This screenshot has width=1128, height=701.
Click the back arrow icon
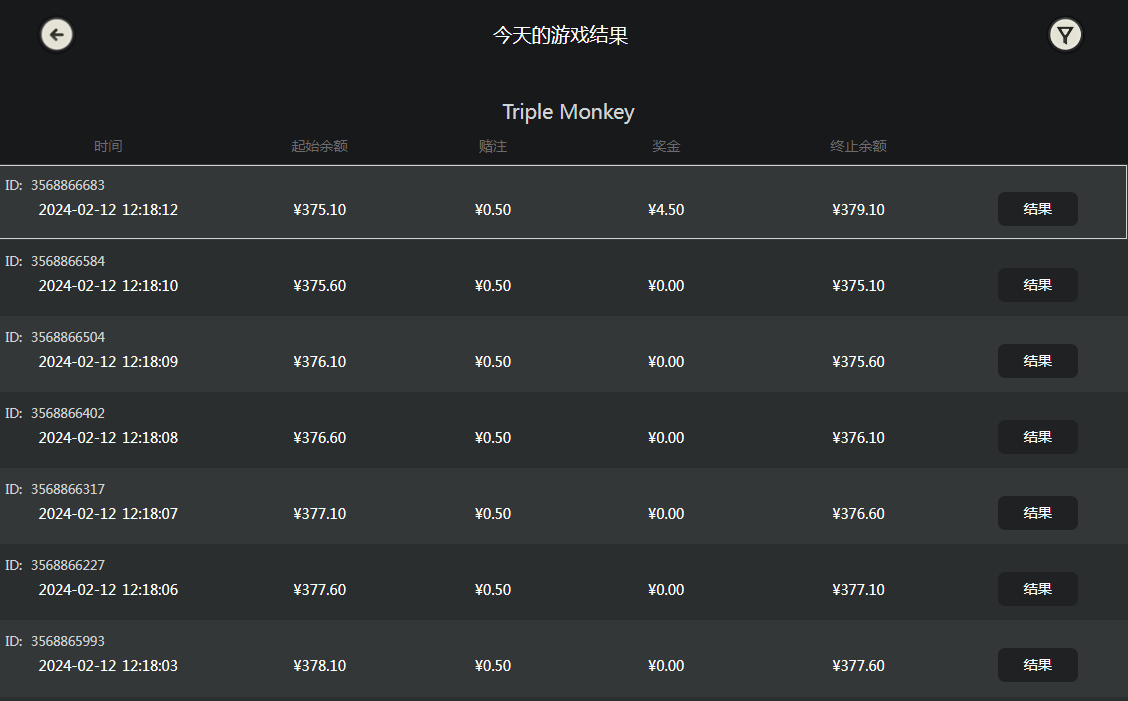point(57,35)
